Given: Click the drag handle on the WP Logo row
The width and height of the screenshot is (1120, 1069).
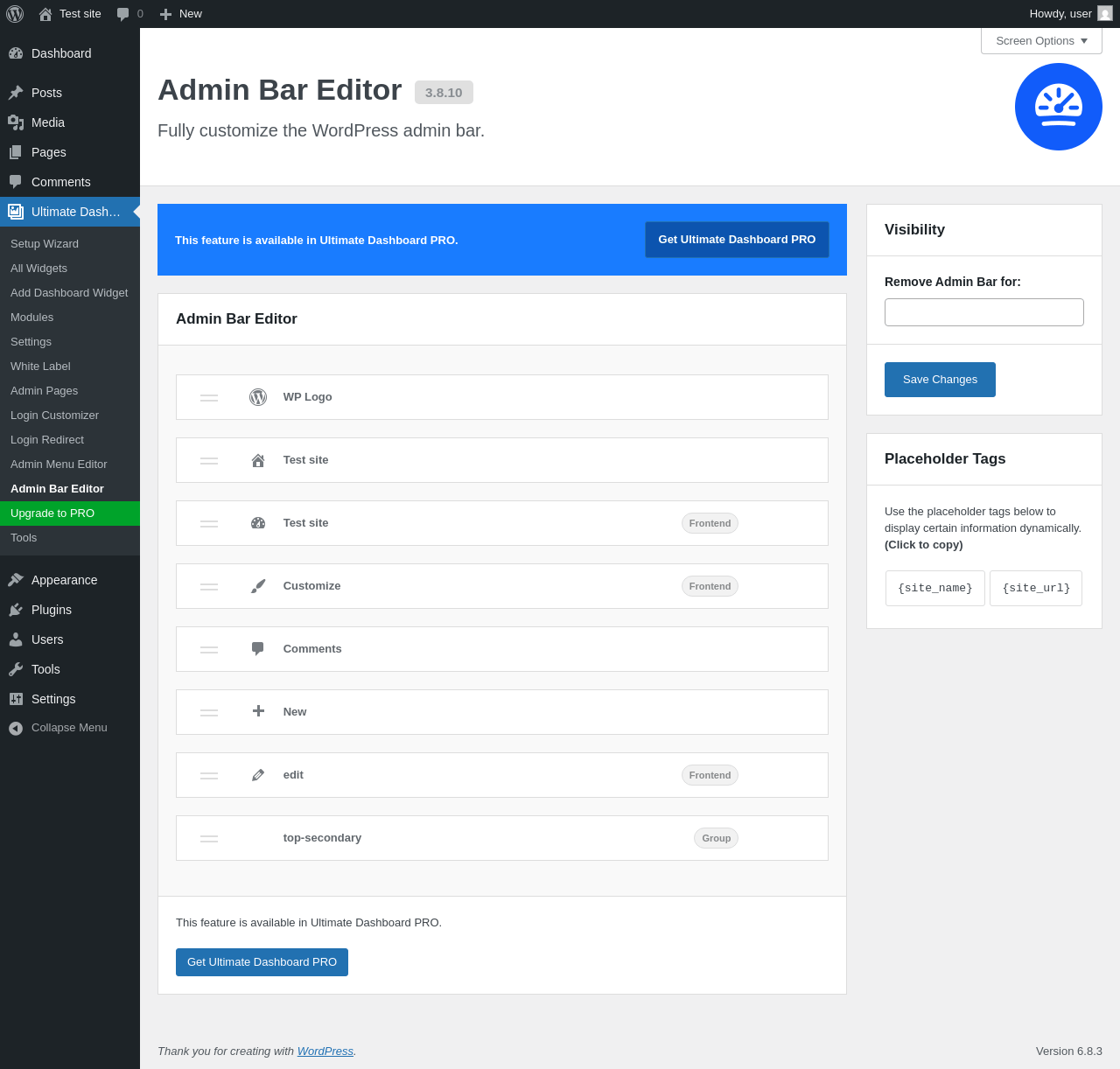Looking at the screenshot, I should [209, 397].
